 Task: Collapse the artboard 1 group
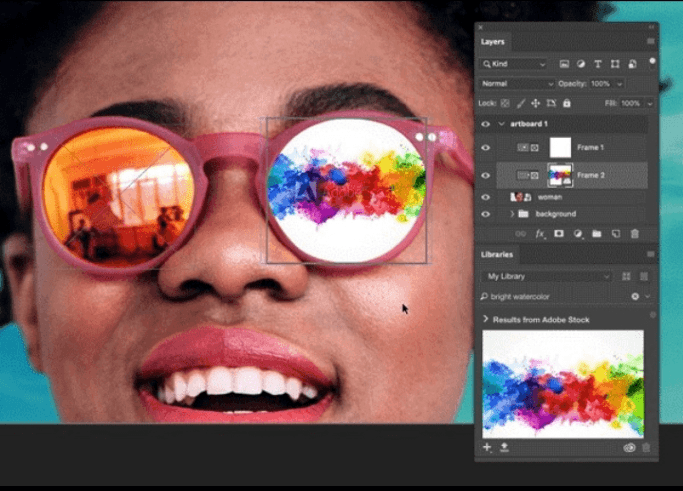(502, 124)
